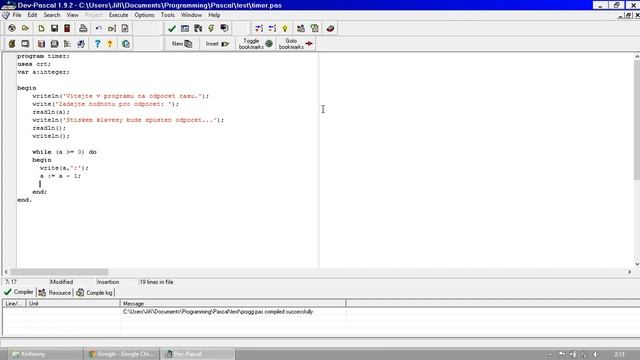Run the program window icon
The height and width of the screenshot is (360, 640).
pyautogui.click(x=185, y=28)
